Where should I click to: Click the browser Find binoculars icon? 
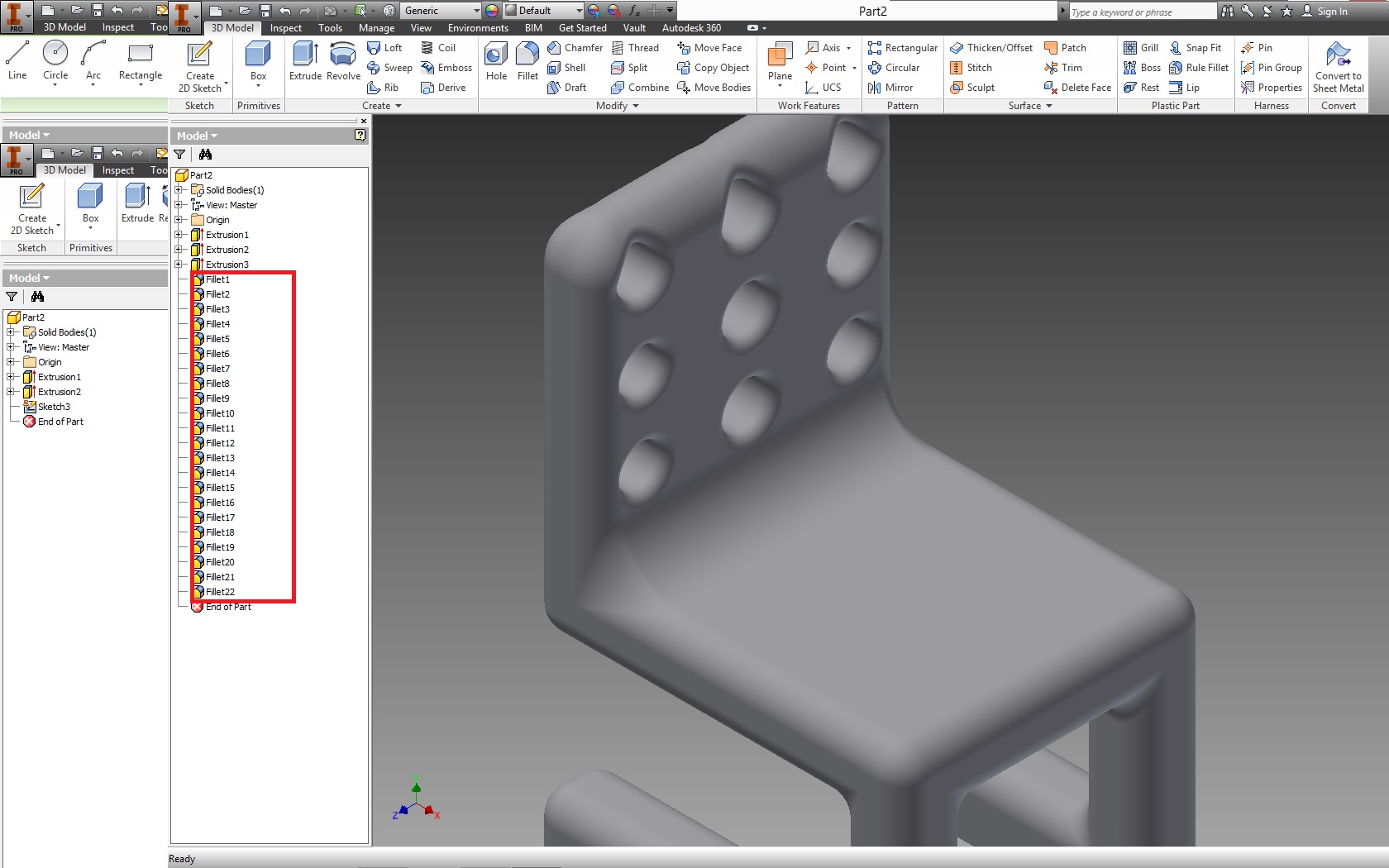point(205,155)
